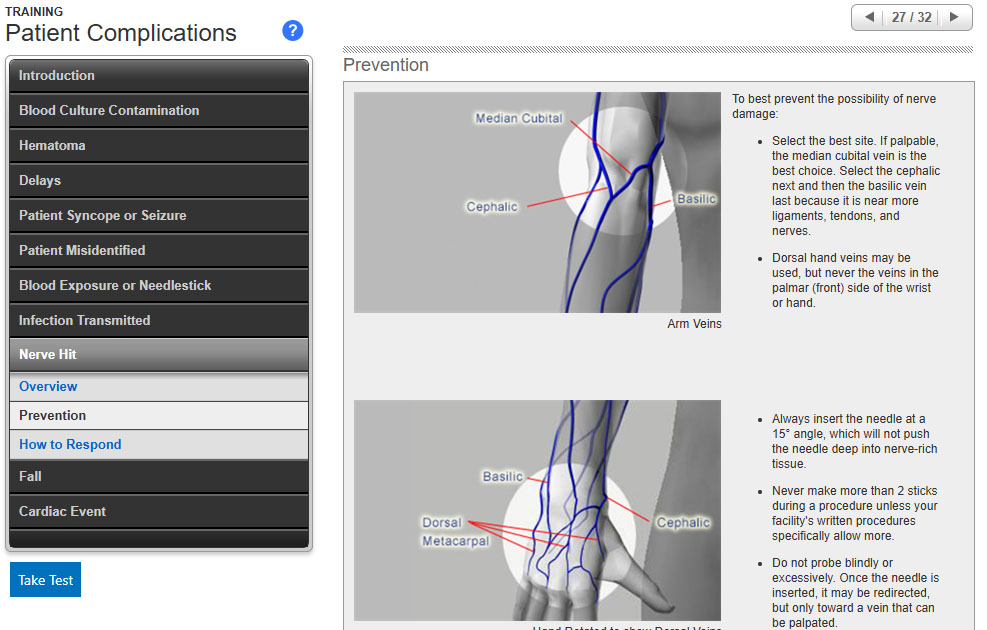Open Blood Exposure or Needlestick section
Viewport: 987px width, 630px height.
159,286
